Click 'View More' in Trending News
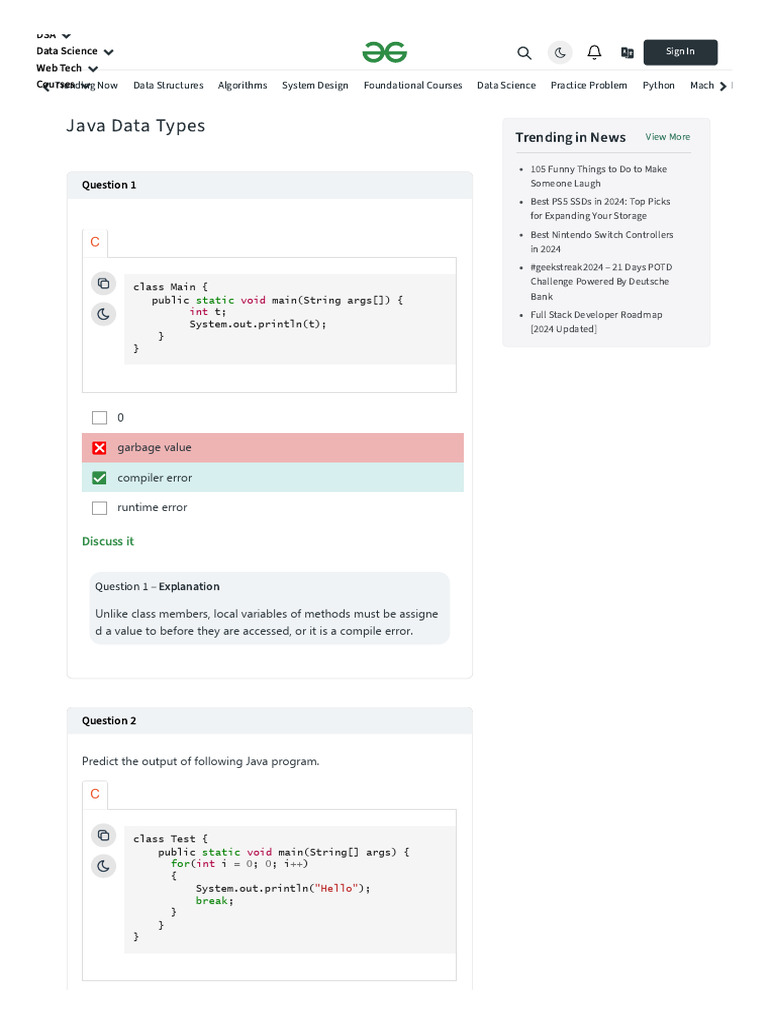This screenshot has width=768, height=1024. point(667,137)
